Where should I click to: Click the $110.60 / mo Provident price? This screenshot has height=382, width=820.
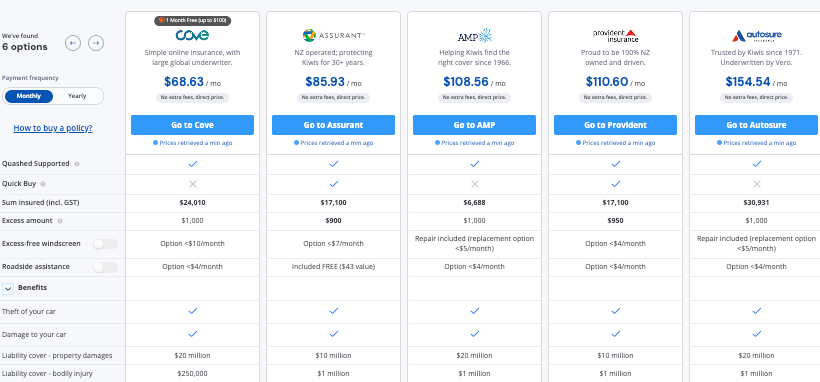[616, 82]
